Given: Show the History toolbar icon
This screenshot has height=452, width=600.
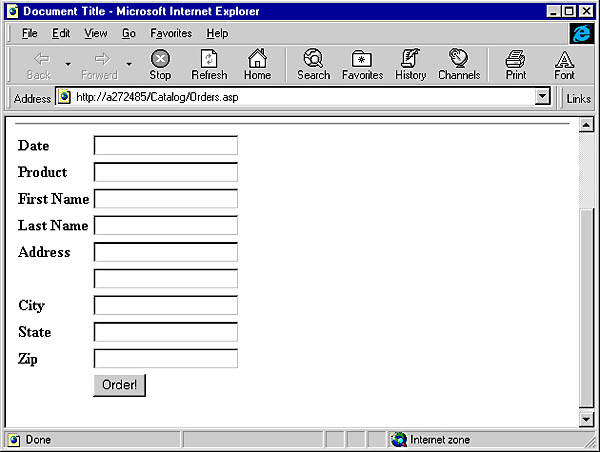Looking at the screenshot, I should 410,64.
